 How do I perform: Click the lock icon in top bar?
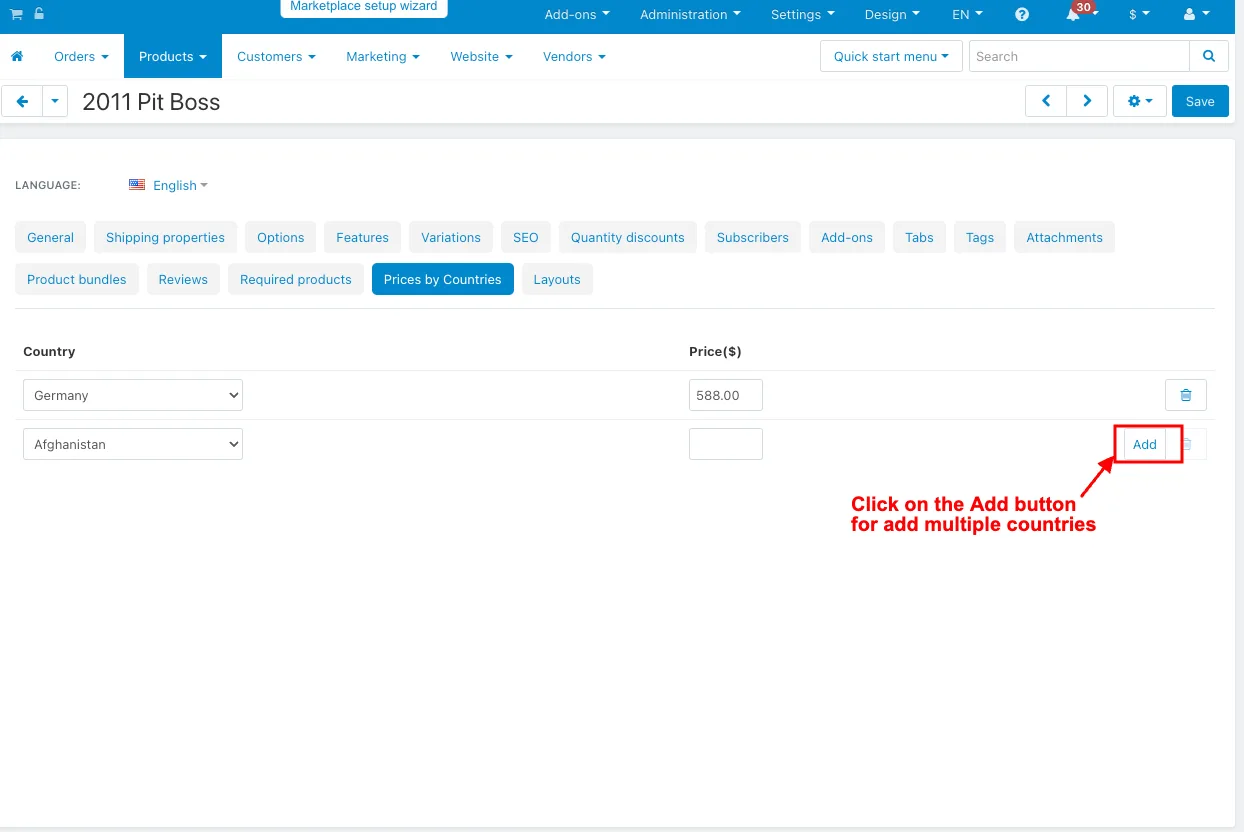(x=38, y=14)
